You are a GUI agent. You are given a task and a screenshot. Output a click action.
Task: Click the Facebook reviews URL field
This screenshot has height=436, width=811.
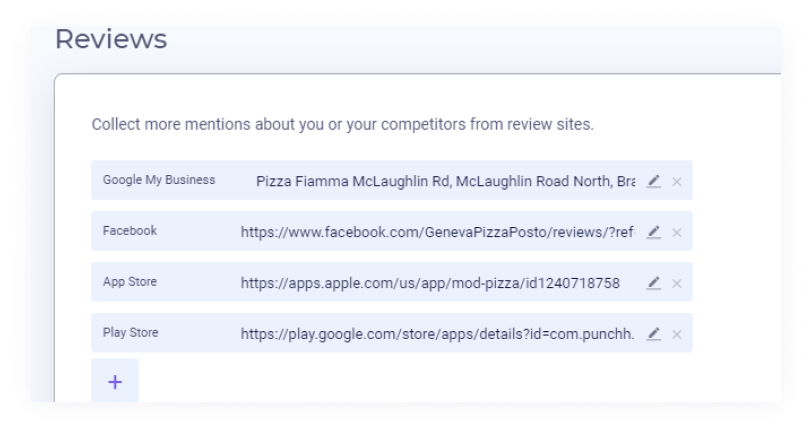[x=437, y=232]
